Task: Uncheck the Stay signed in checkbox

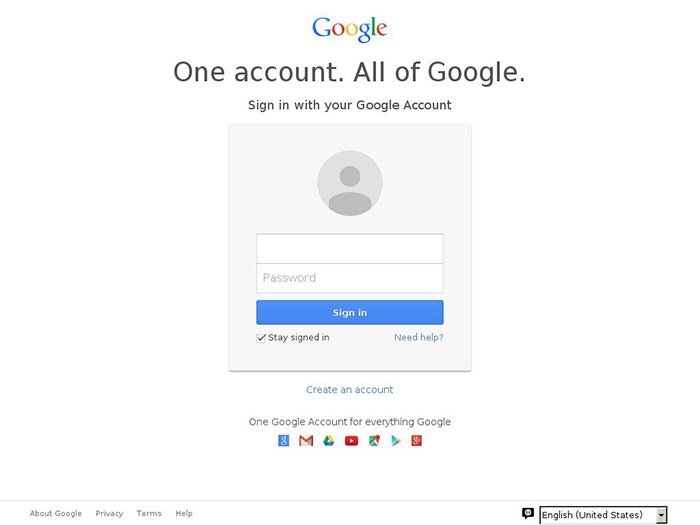Action: tap(261, 338)
